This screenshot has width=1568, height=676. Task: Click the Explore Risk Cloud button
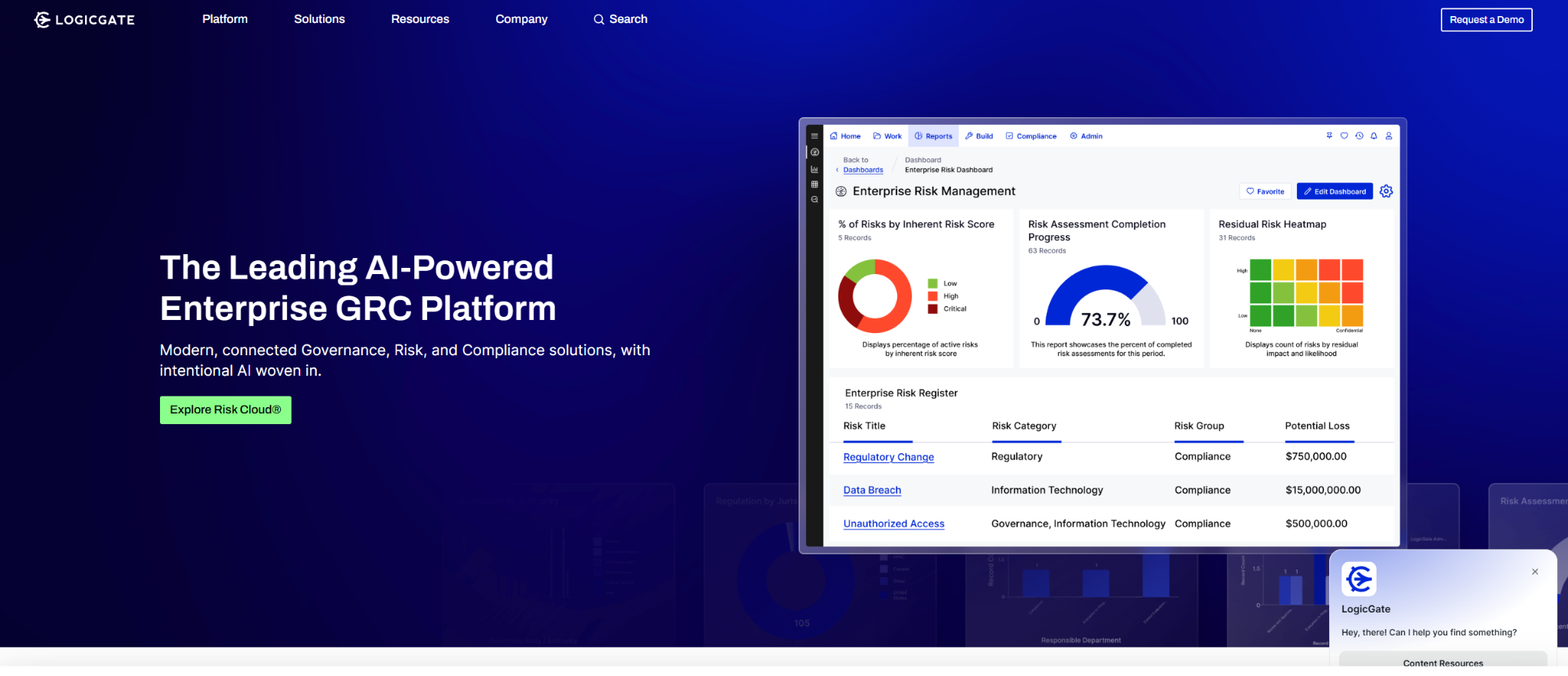click(225, 410)
